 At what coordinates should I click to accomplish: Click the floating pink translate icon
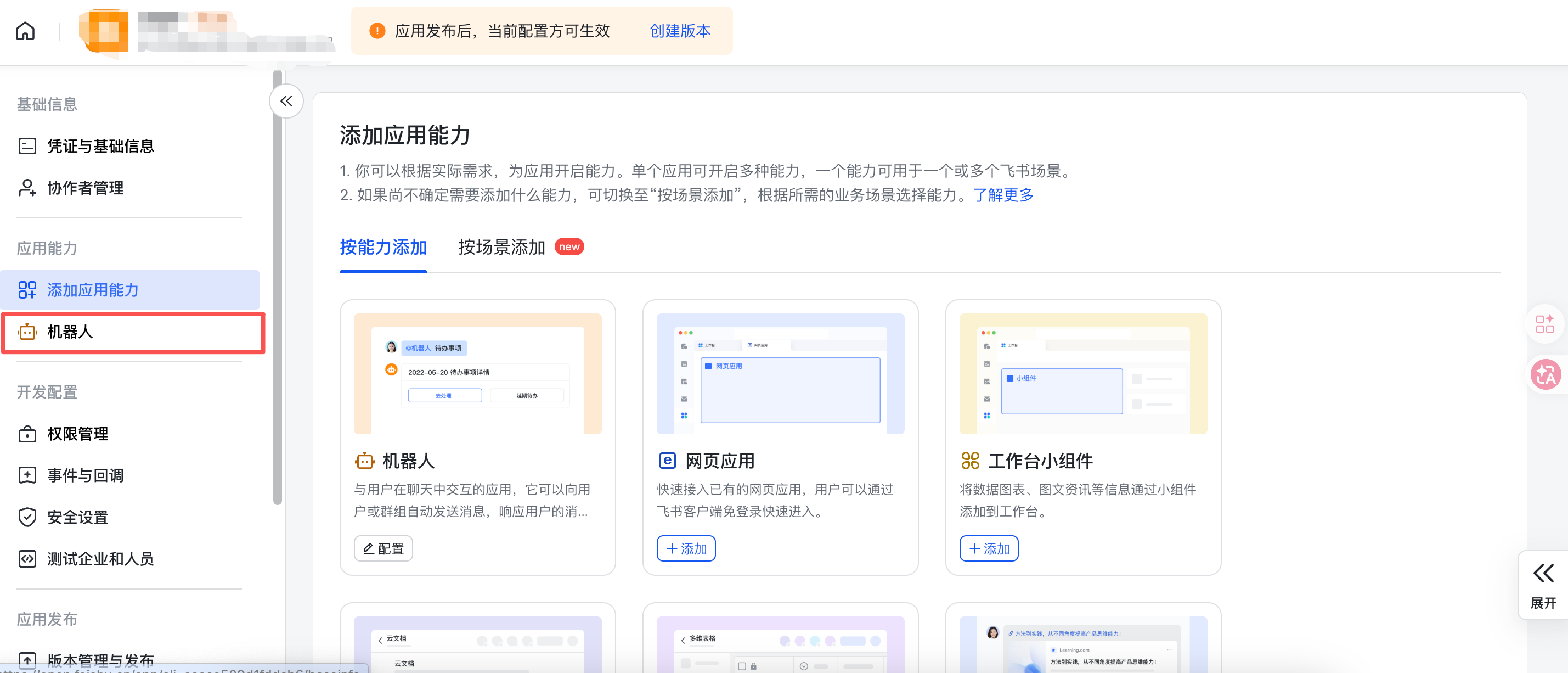pyautogui.click(x=1546, y=374)
